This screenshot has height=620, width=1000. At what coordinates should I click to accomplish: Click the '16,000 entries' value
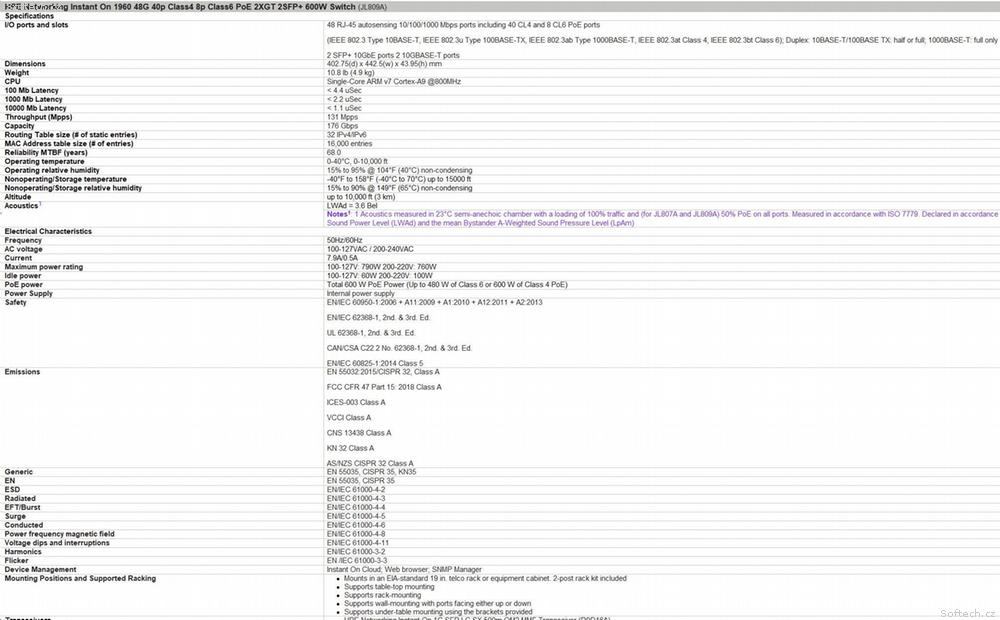coord(349,144)
